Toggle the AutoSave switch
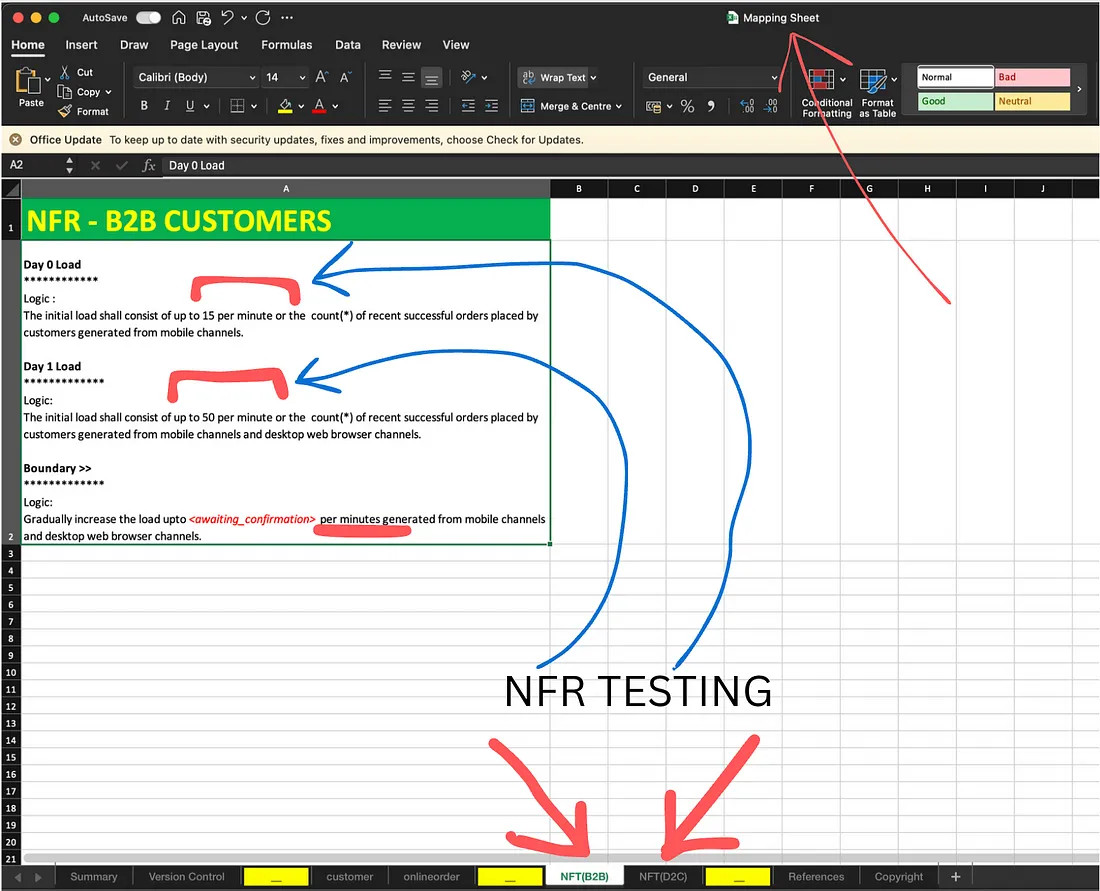The image size is (1100, 891). pyautogui.click(x=148, y=18)
